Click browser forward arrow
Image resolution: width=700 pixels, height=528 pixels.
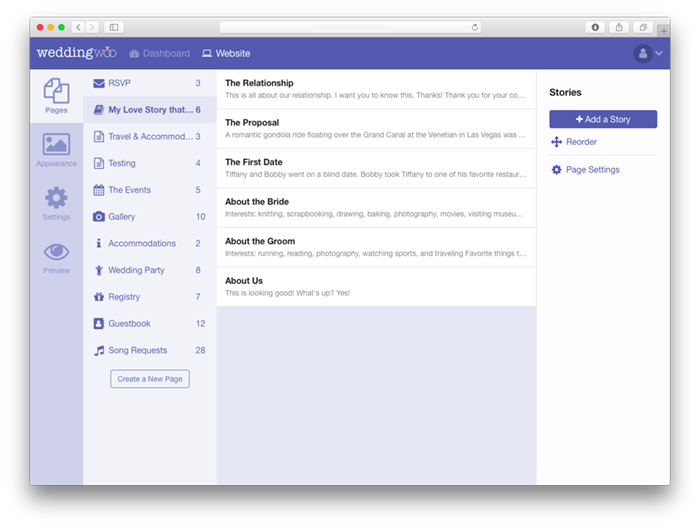[x=92, y=27]
